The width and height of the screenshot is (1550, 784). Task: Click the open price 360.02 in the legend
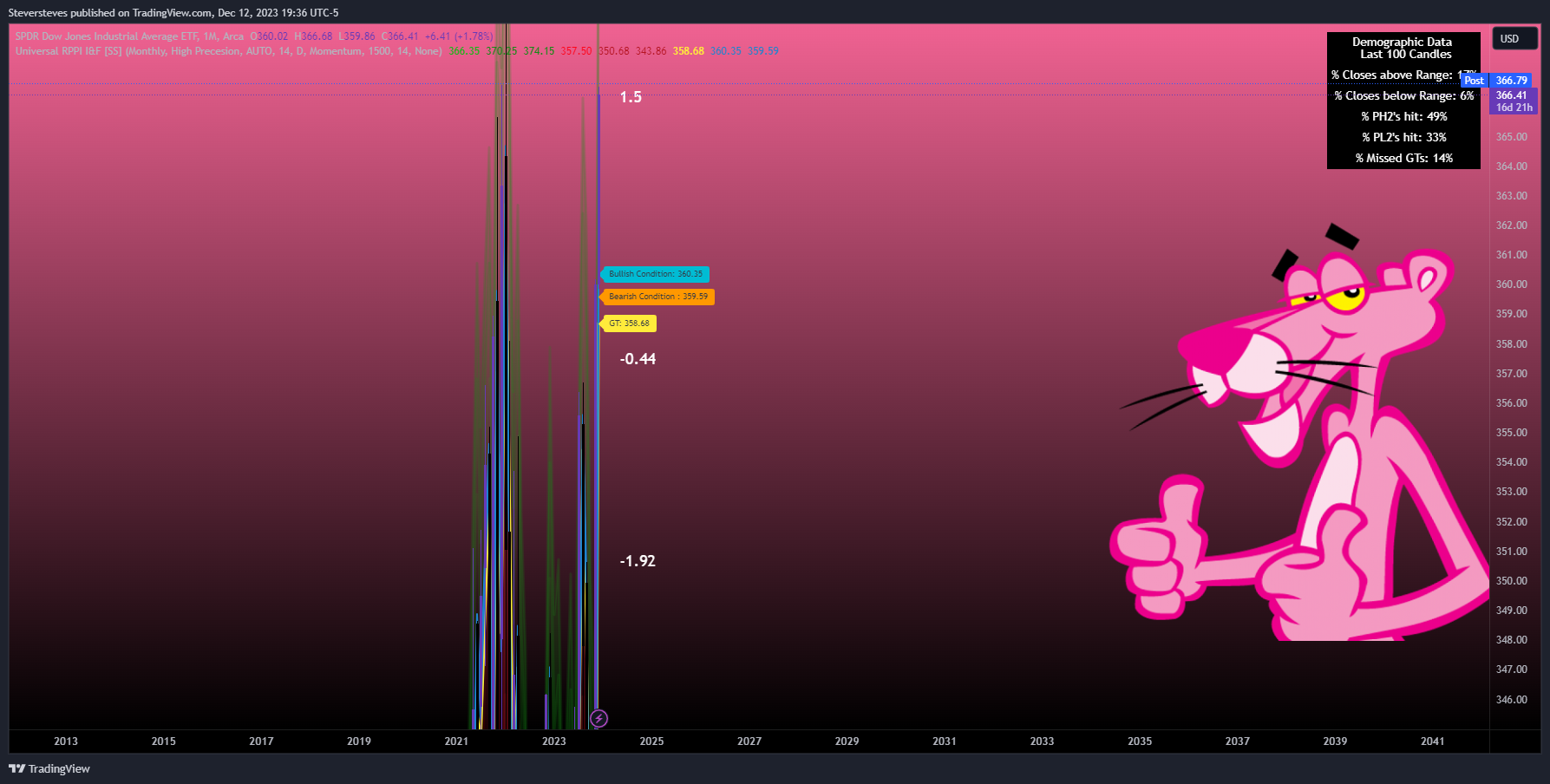coord(272,36)
